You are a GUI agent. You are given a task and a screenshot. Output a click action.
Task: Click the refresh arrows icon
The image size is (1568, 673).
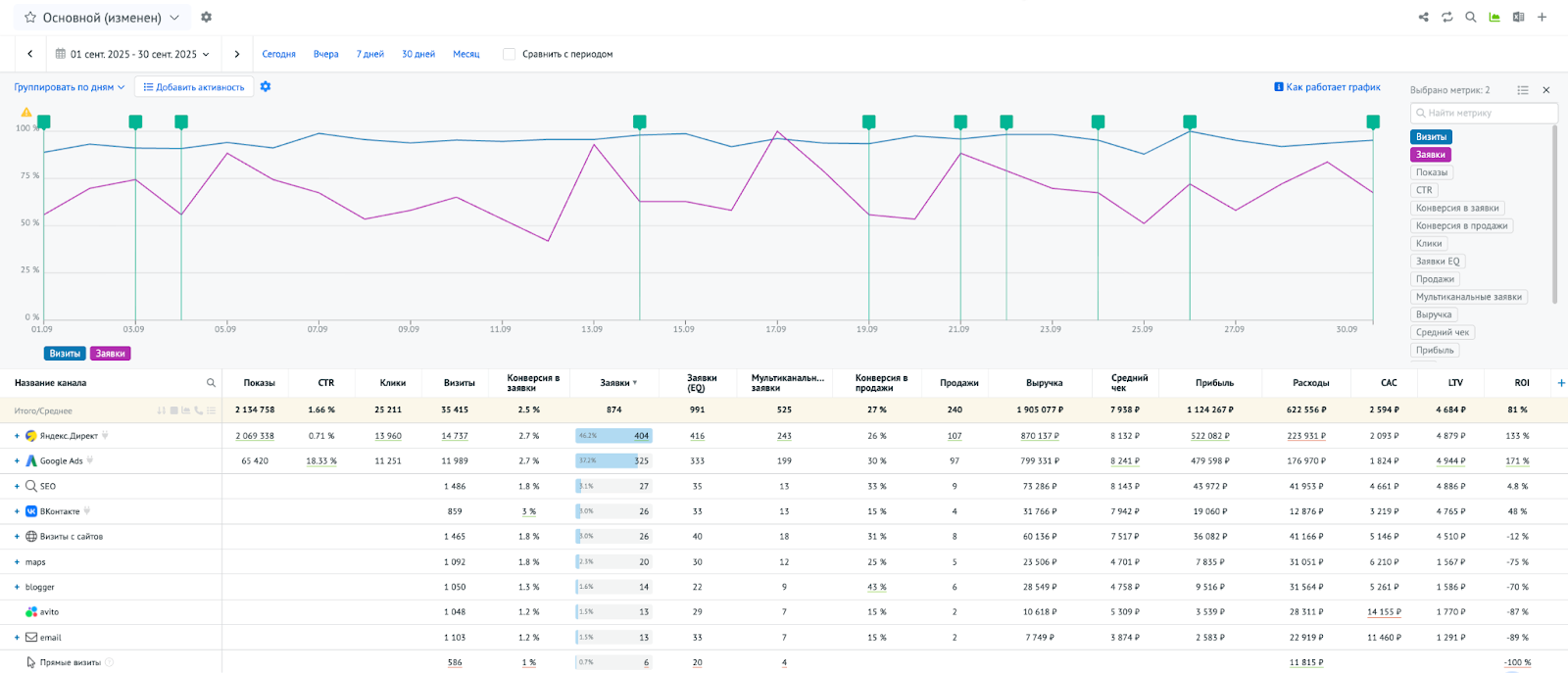(x=1446, y=17)
